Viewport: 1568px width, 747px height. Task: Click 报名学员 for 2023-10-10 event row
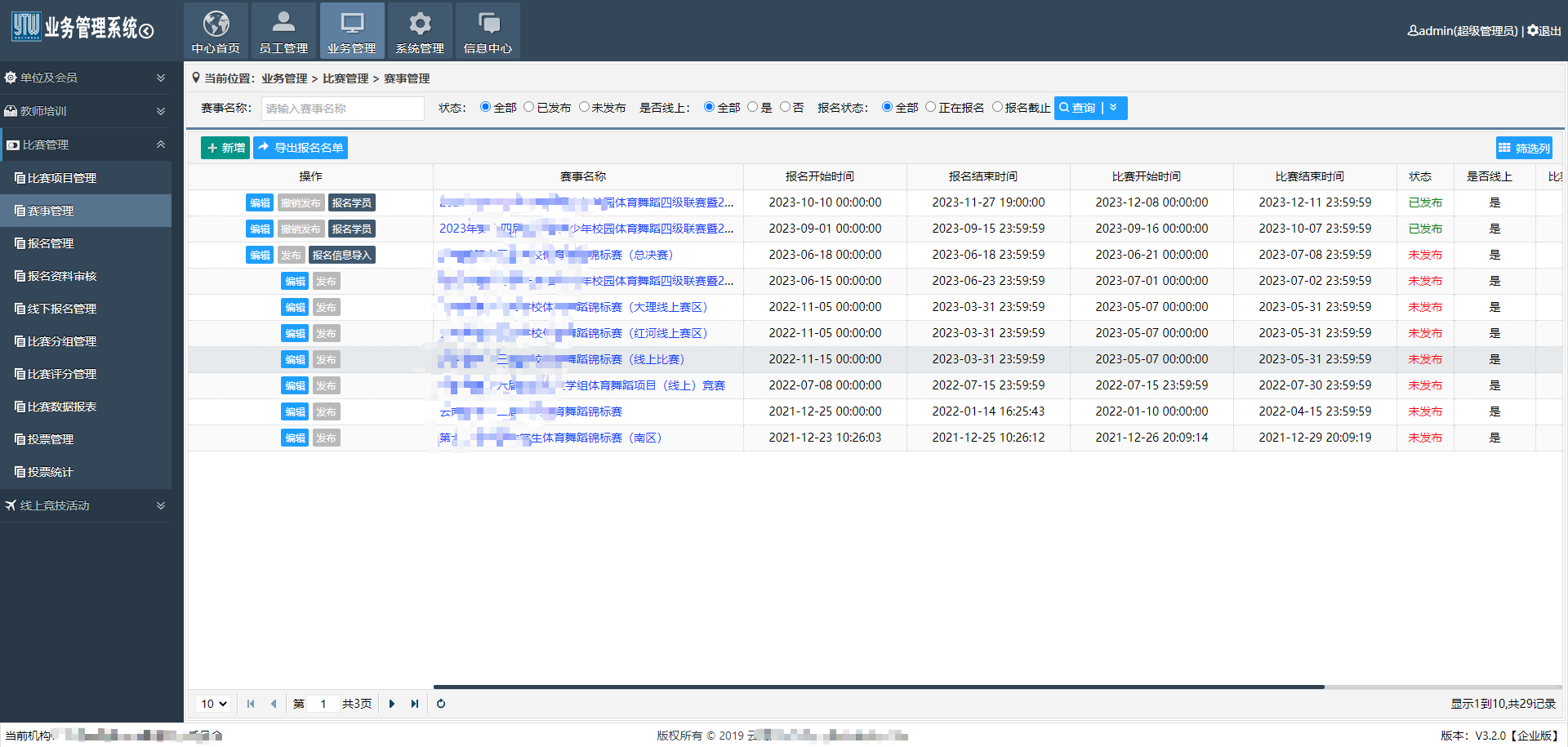tap(352, 202)
